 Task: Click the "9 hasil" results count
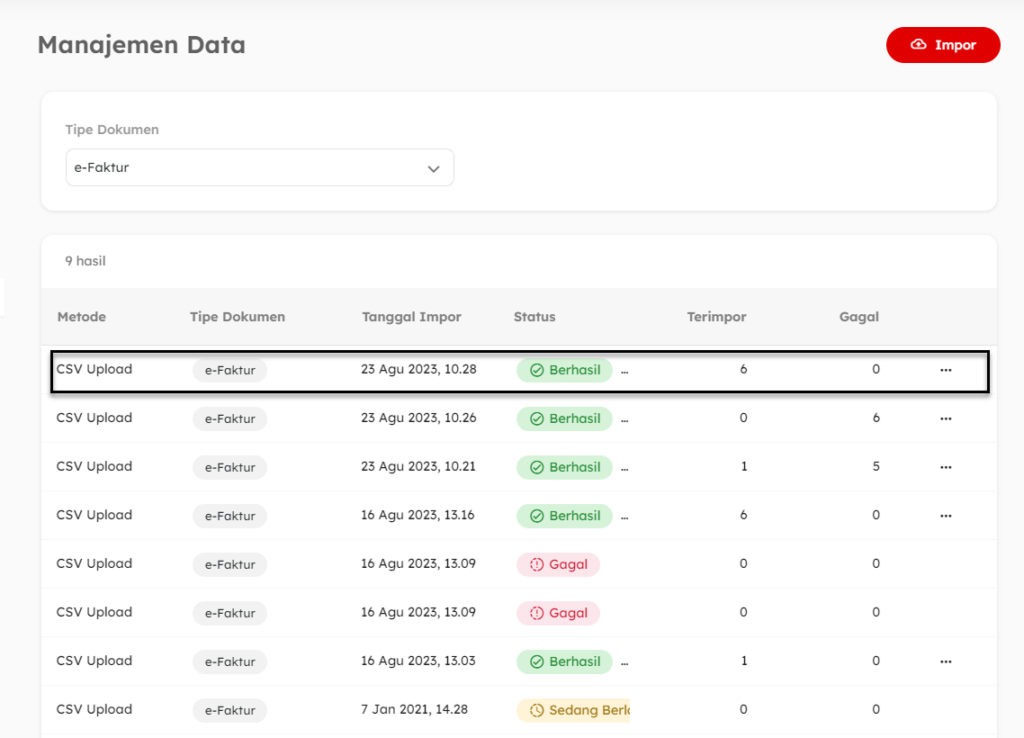coord(86,261)
